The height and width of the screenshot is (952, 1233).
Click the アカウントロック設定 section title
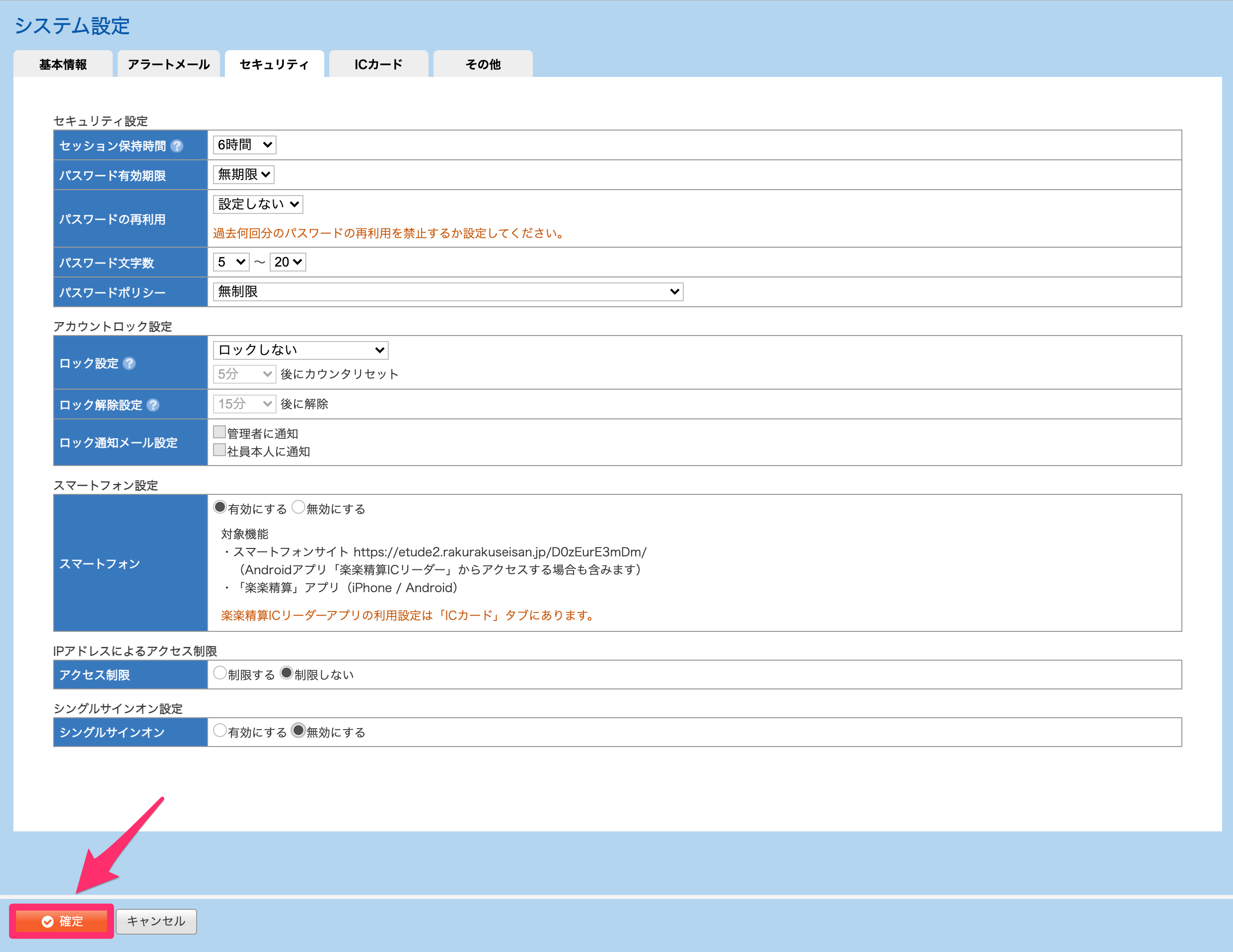pos(112,327)
